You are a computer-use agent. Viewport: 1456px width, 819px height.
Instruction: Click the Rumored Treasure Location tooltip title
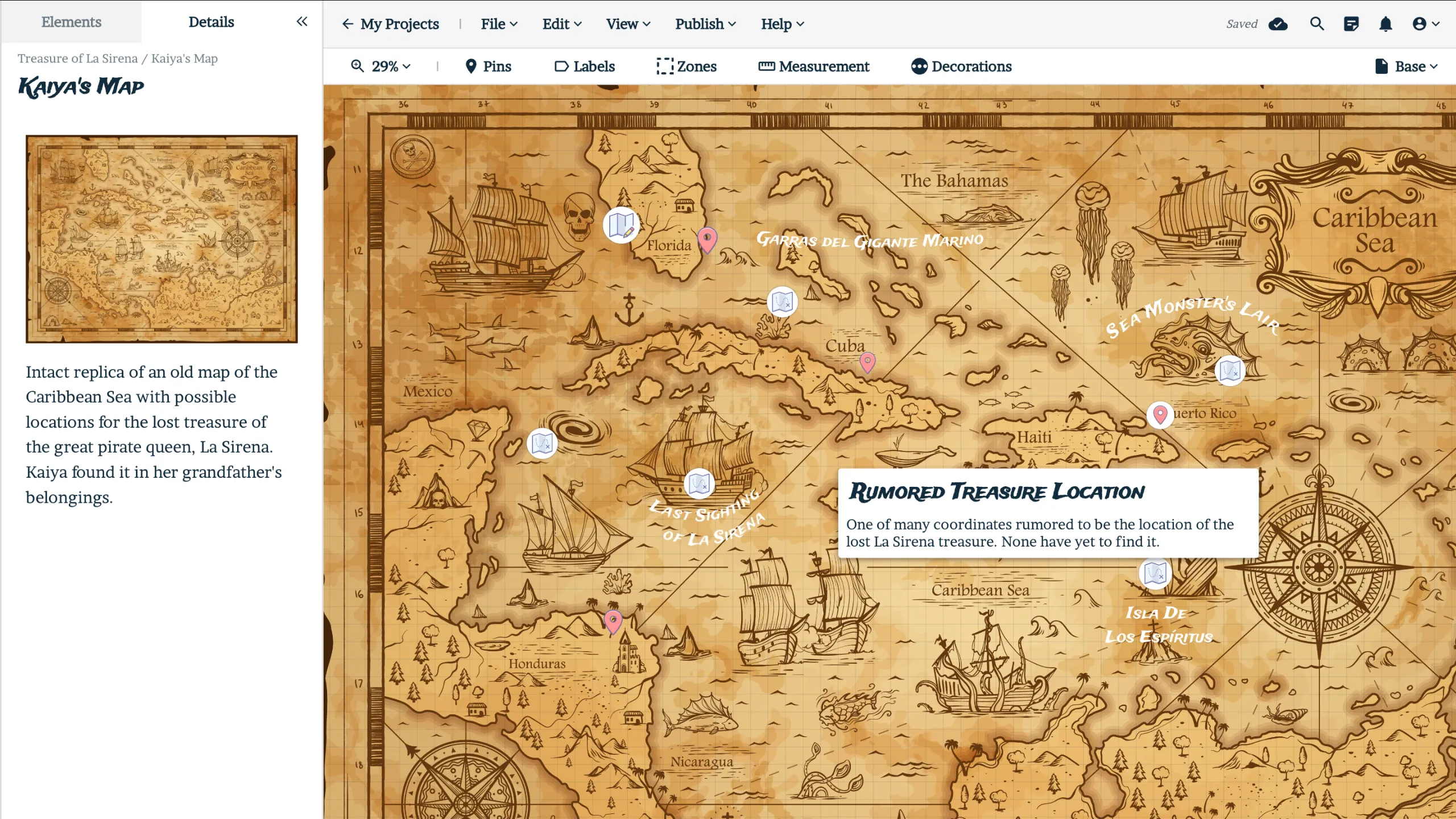[997, 491]
